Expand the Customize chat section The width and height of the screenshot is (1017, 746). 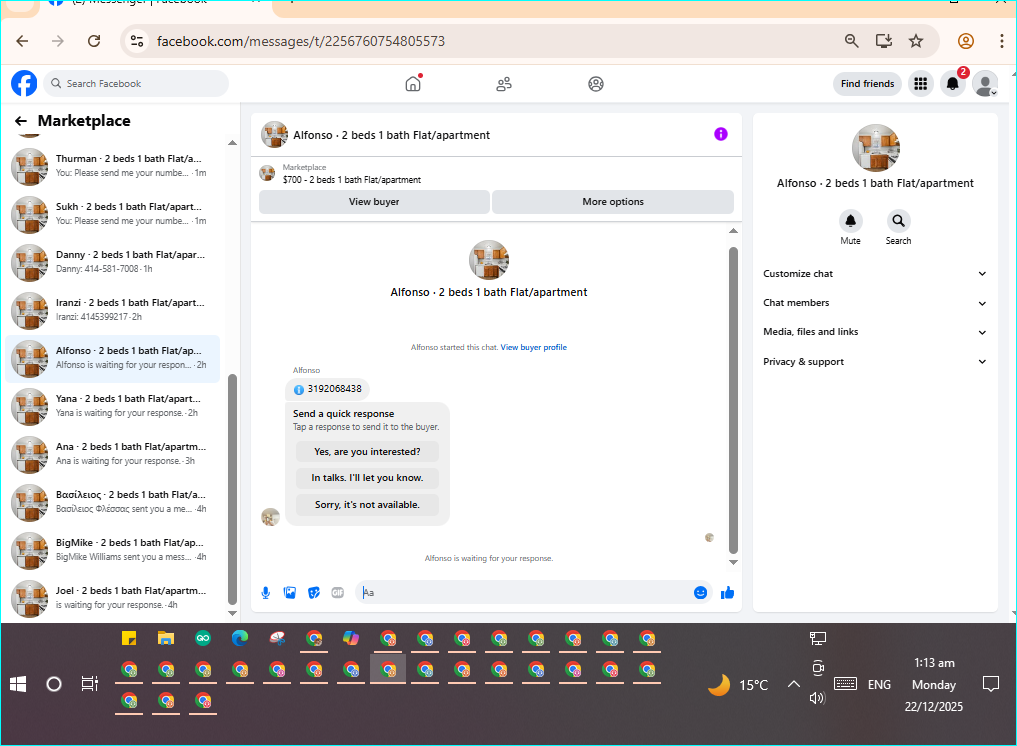[x=875, y=274]
